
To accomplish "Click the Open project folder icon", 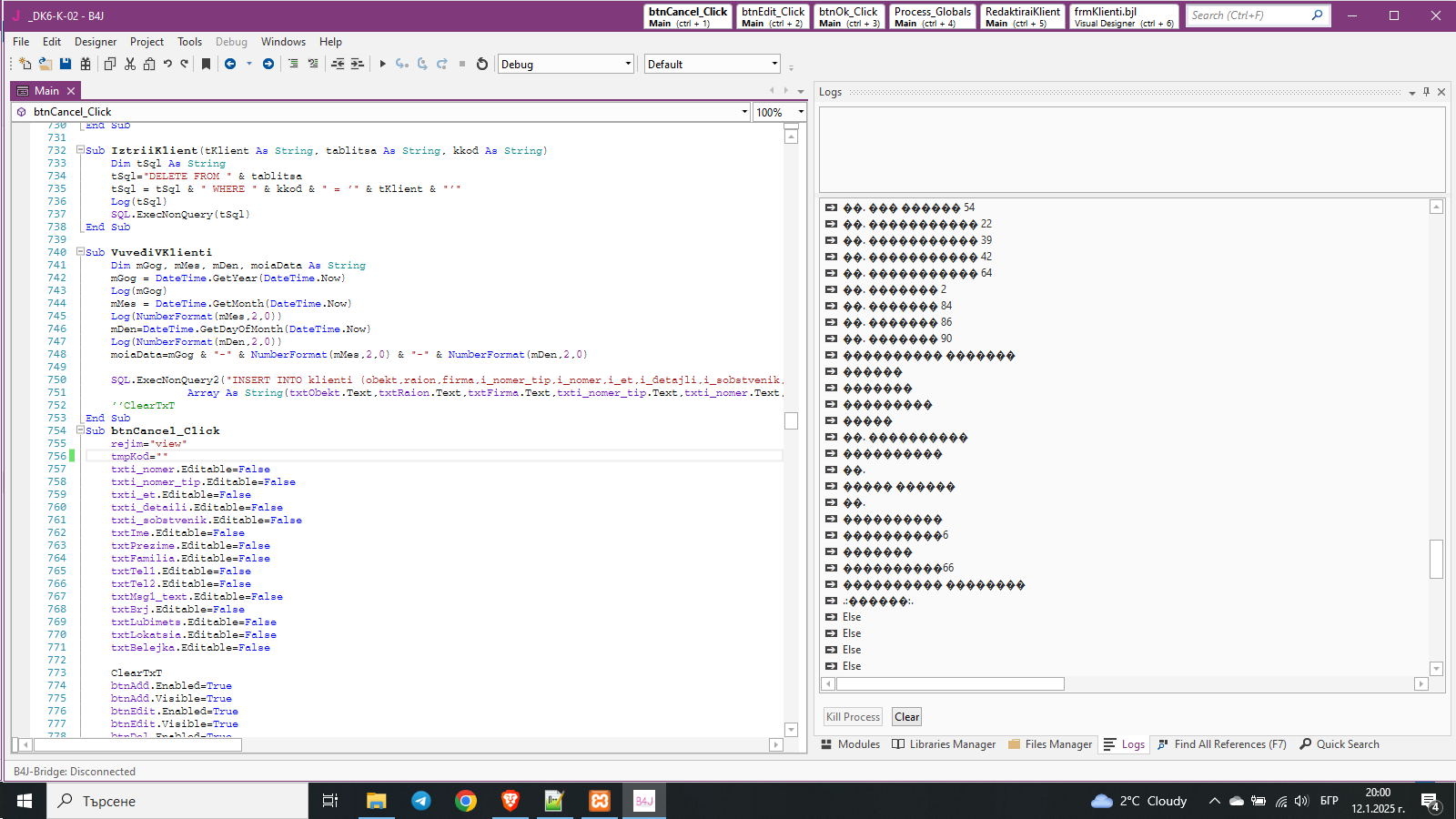I will [45, 64].
